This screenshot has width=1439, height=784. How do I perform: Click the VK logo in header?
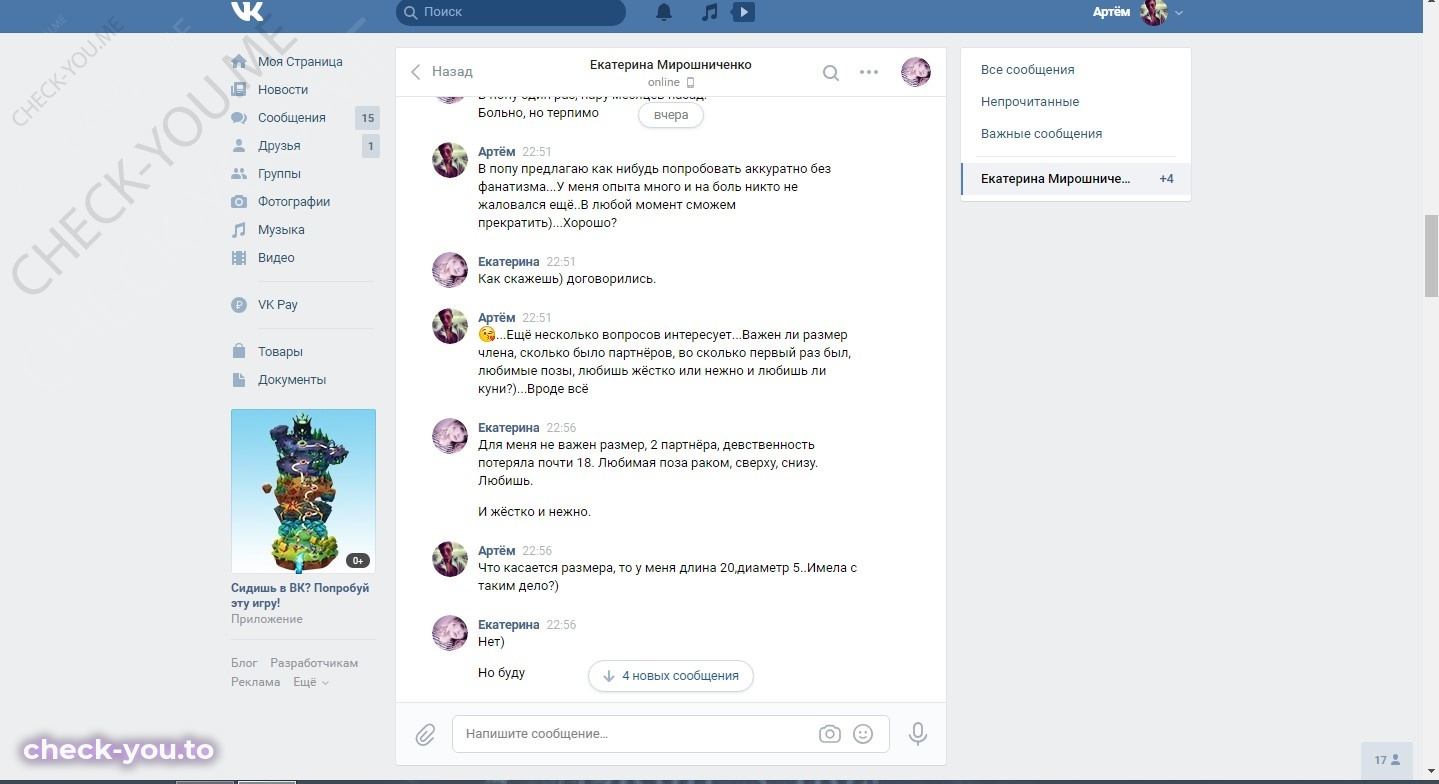click(247, 11)
